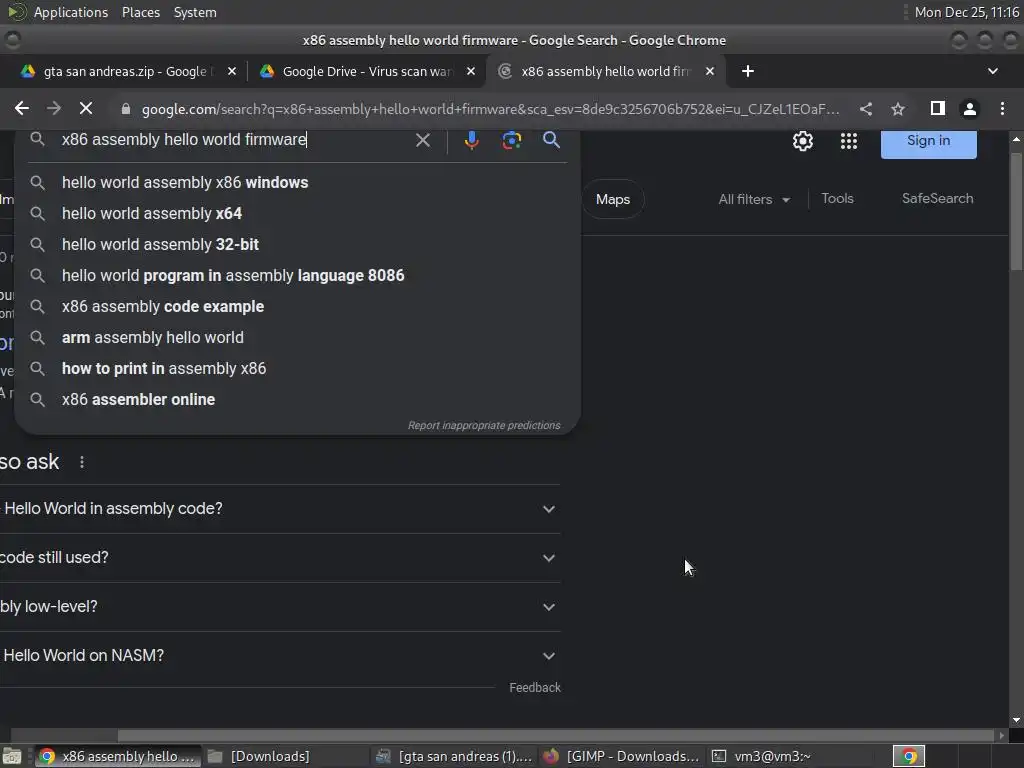Choose suggestion 'hello world assembly x86 windows'
1024x768 pixels.
tap(297, 183)
